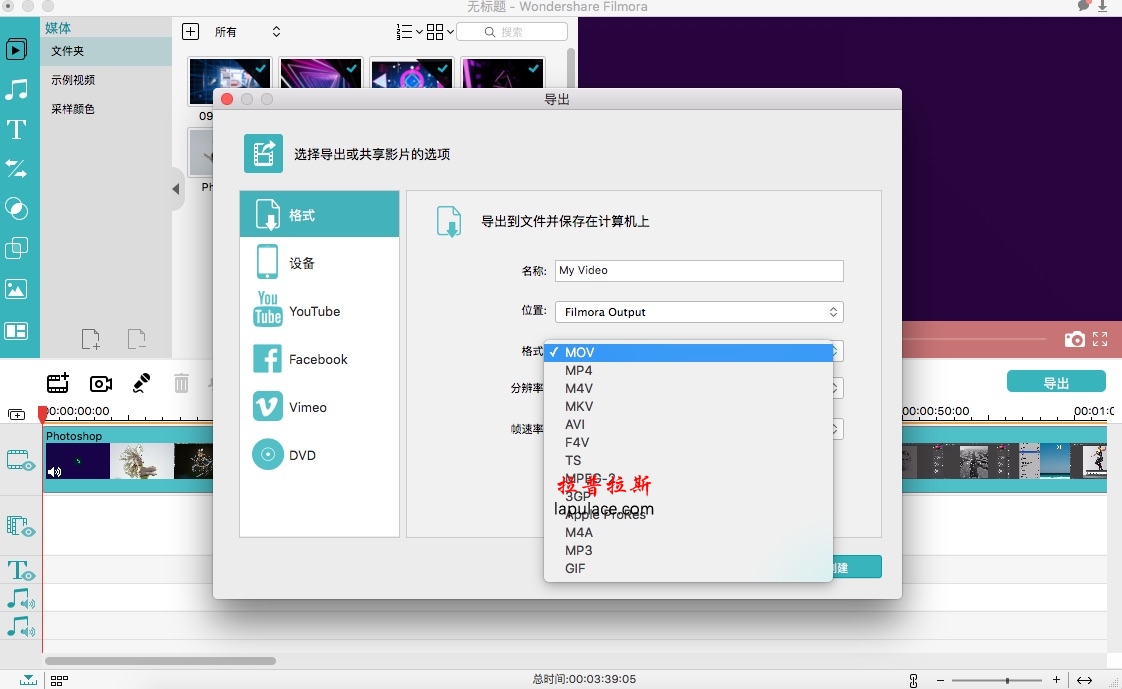Click the 导出 button in main window
This screenshot has width=1122, height=689.
(1056, 382)
